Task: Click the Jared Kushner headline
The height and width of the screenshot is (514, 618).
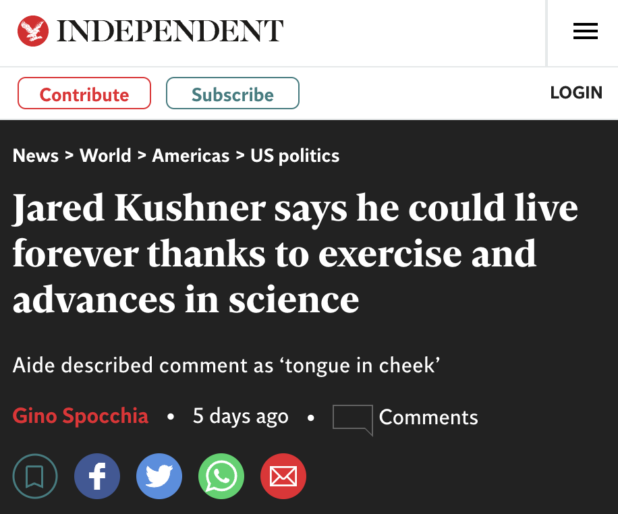Action: point(295,254)
